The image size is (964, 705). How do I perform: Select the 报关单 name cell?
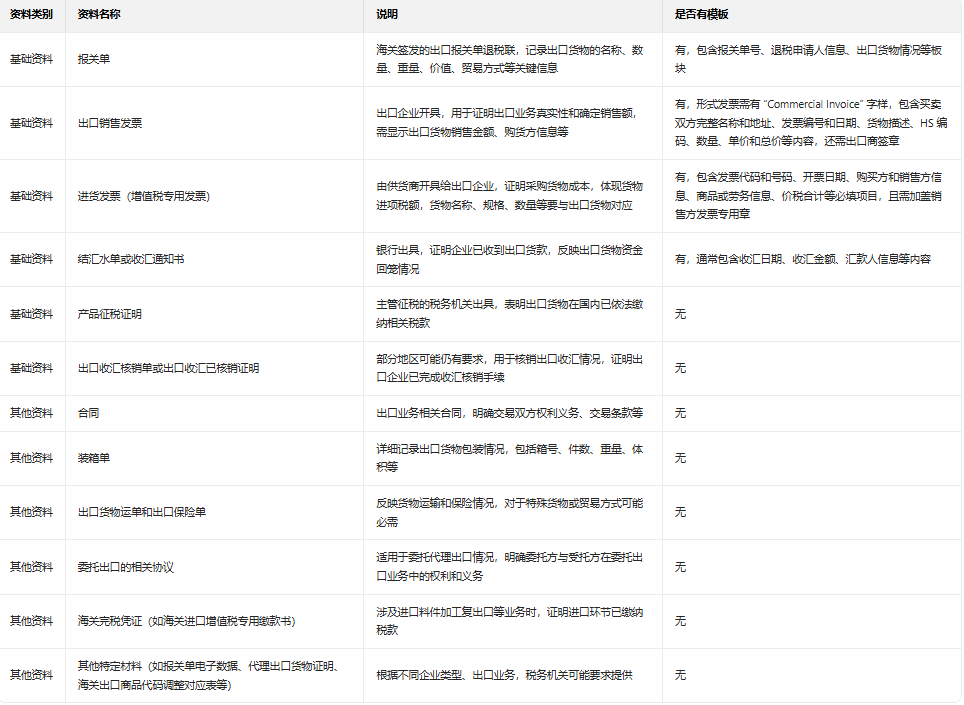pos(94,59)
